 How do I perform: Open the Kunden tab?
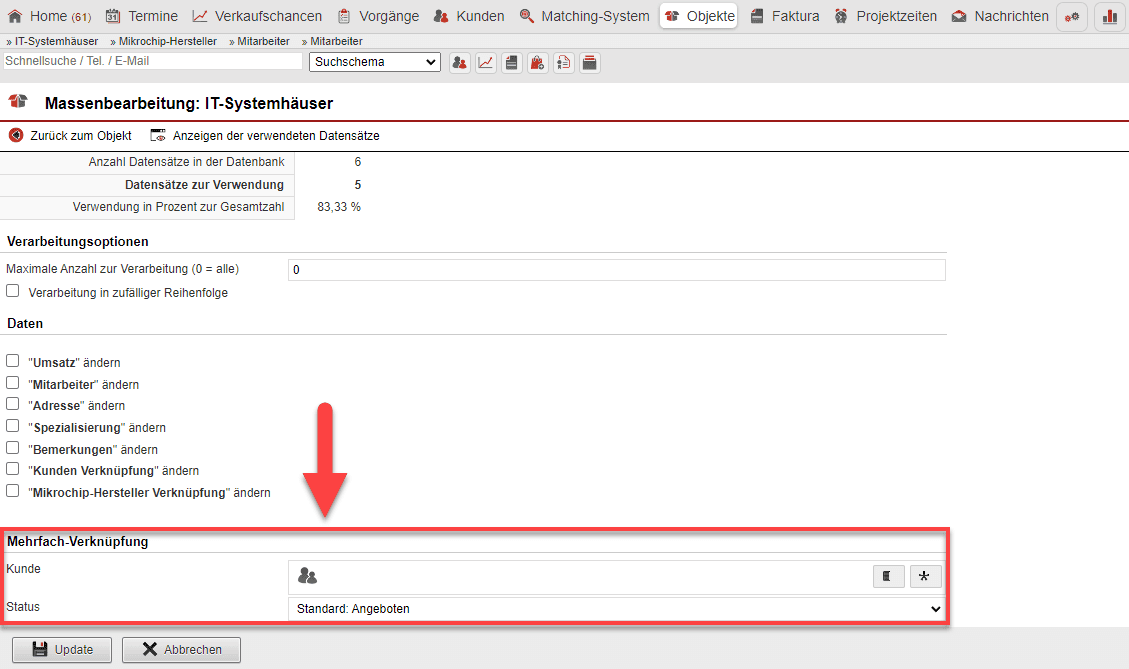[x=469, y=16]
